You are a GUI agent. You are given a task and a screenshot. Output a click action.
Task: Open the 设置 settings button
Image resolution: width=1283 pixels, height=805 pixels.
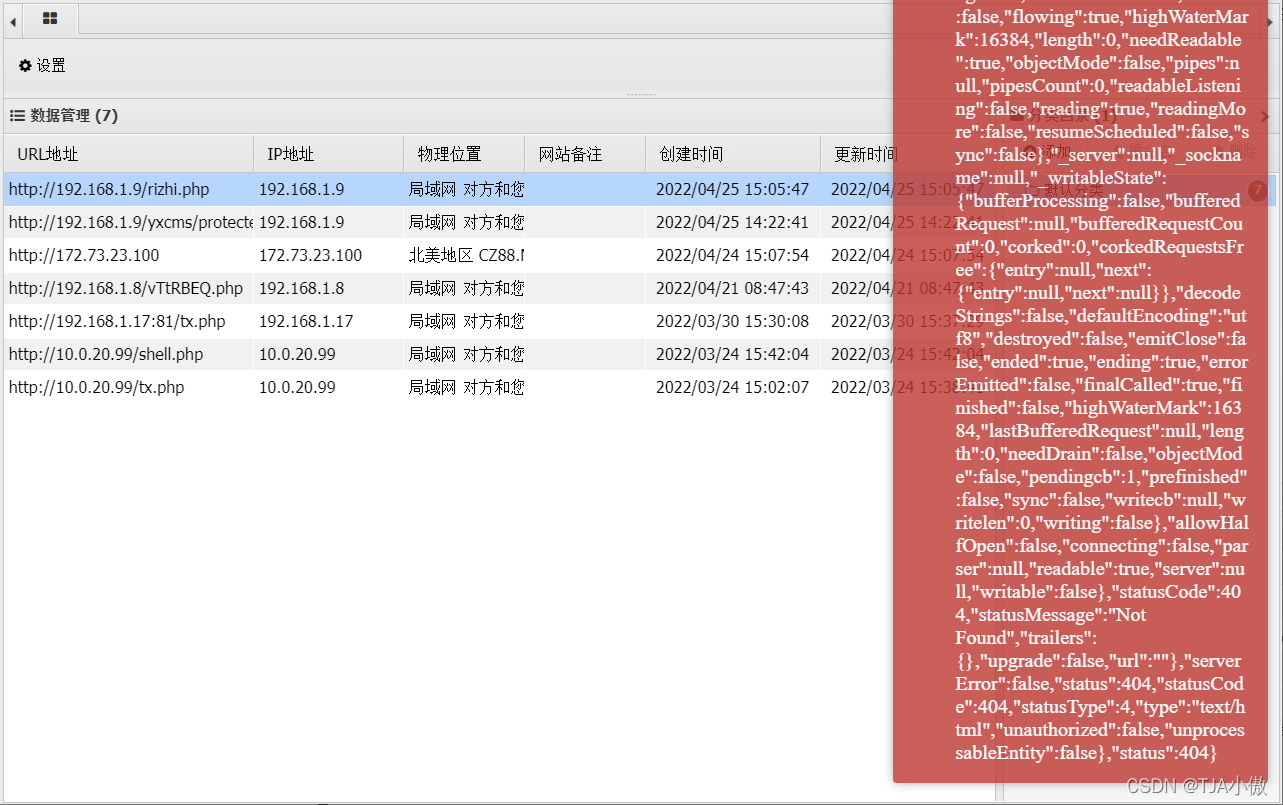[42, 66]
